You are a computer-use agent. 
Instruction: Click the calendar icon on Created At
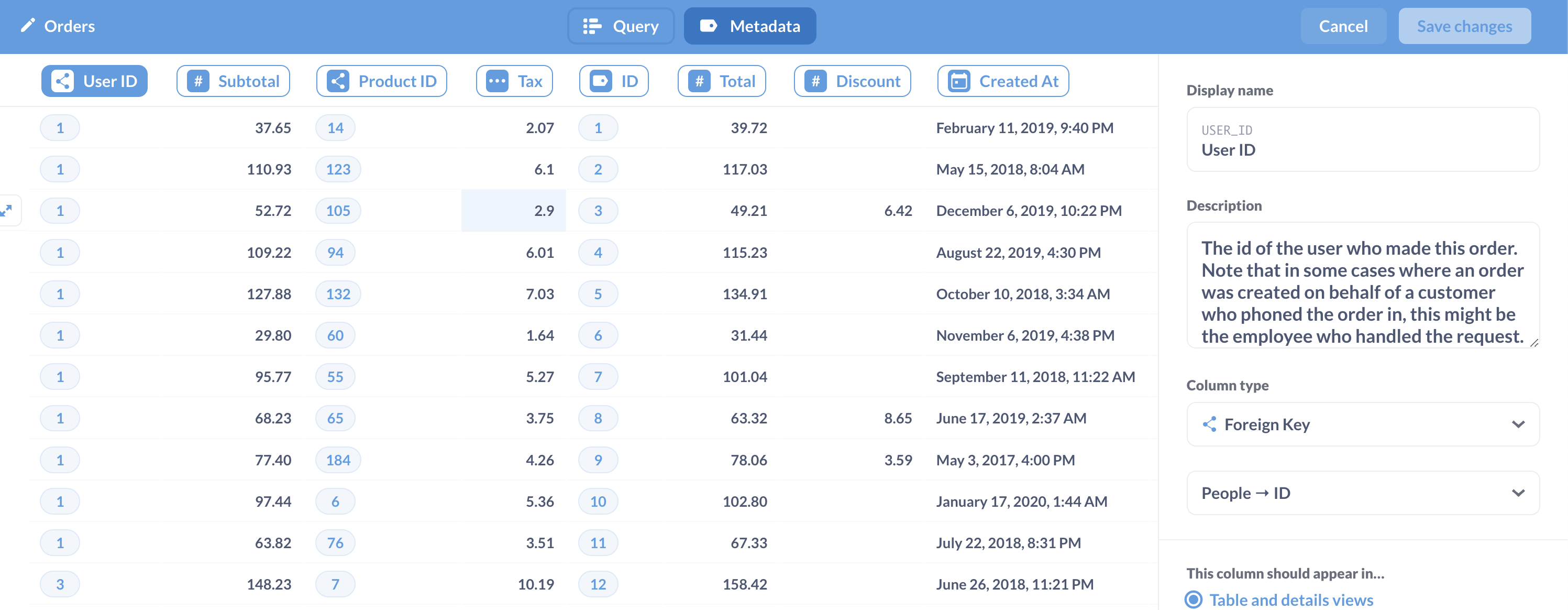959,80
